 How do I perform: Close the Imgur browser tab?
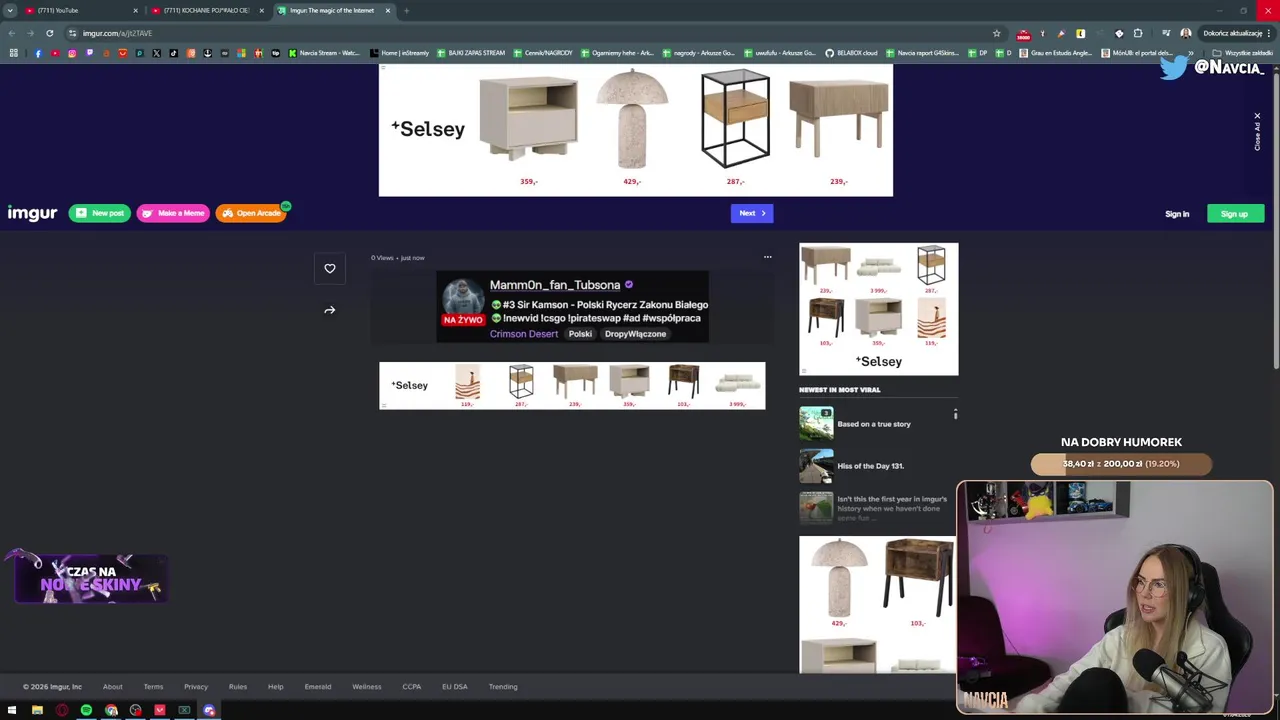tap(388, 10)
